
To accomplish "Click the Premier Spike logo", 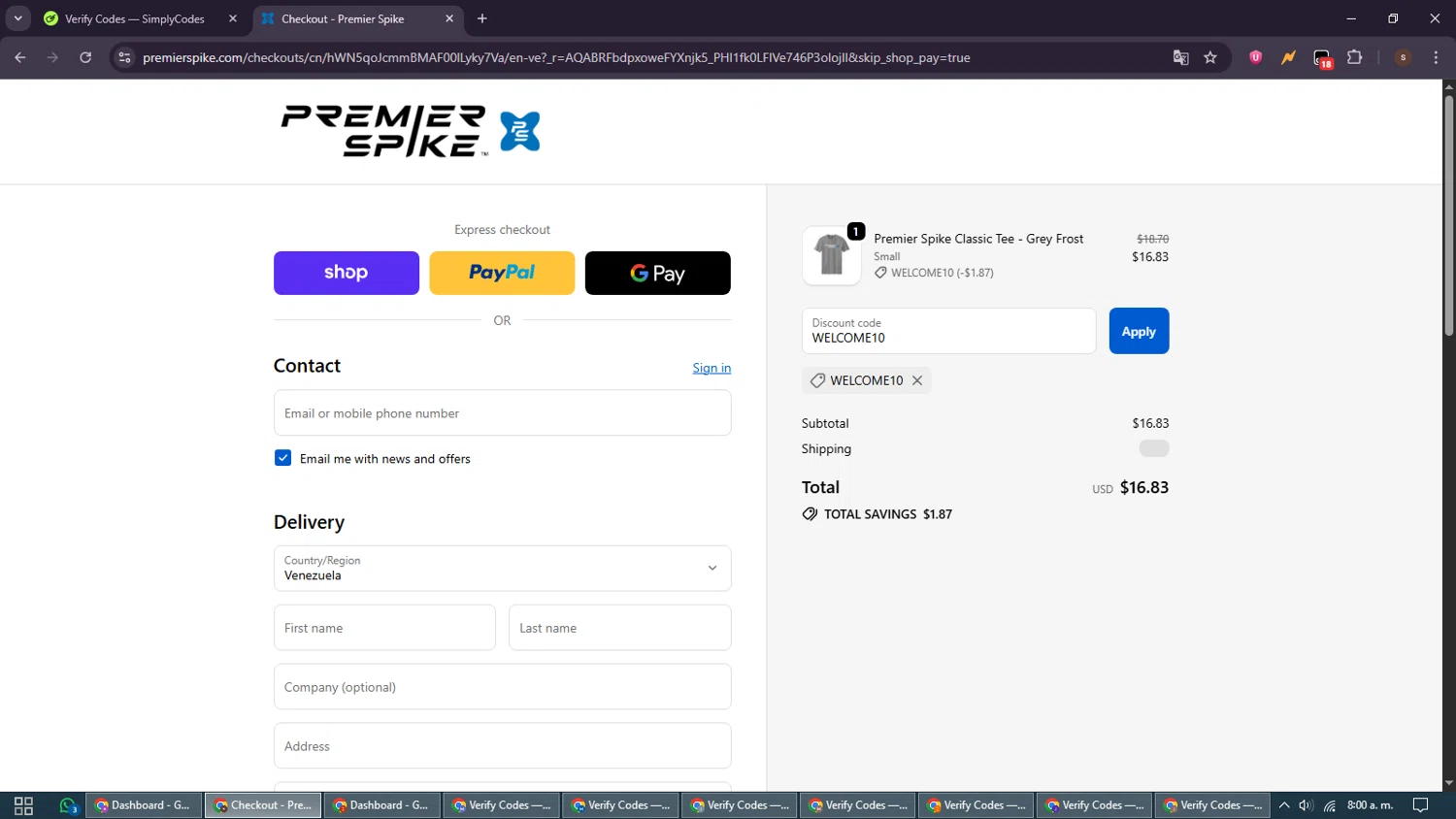I will [x=411, y=131].
